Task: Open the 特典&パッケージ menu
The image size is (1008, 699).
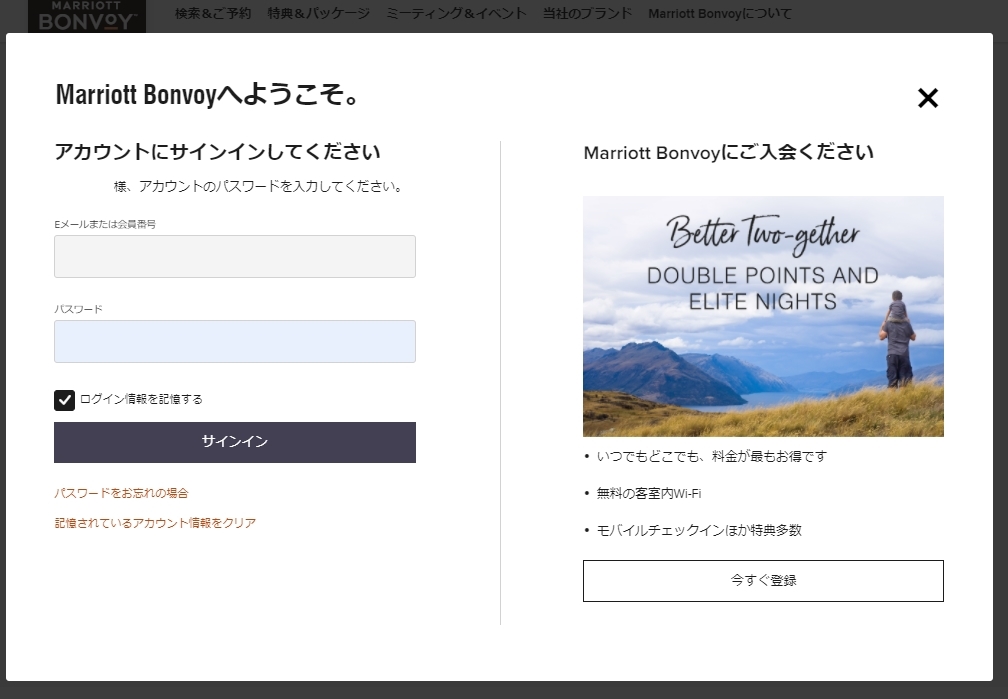Action: click(319, 14)
